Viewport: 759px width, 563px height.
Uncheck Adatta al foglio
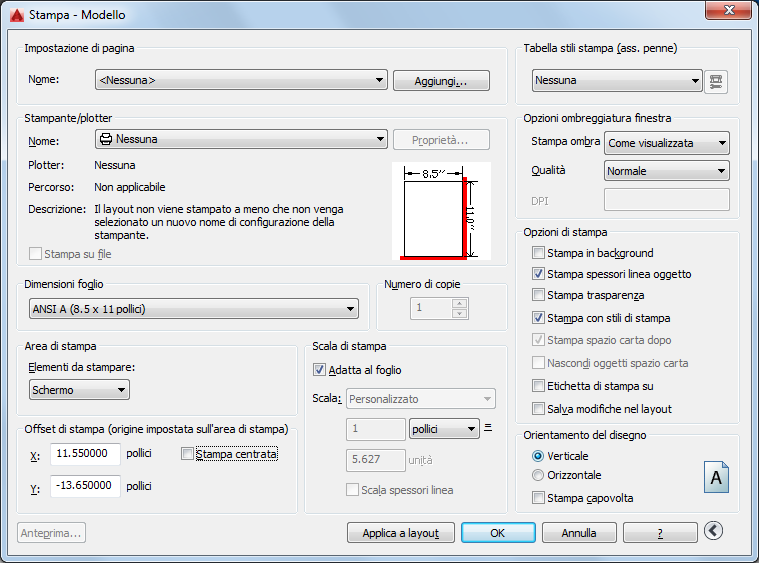click(319, 370)
